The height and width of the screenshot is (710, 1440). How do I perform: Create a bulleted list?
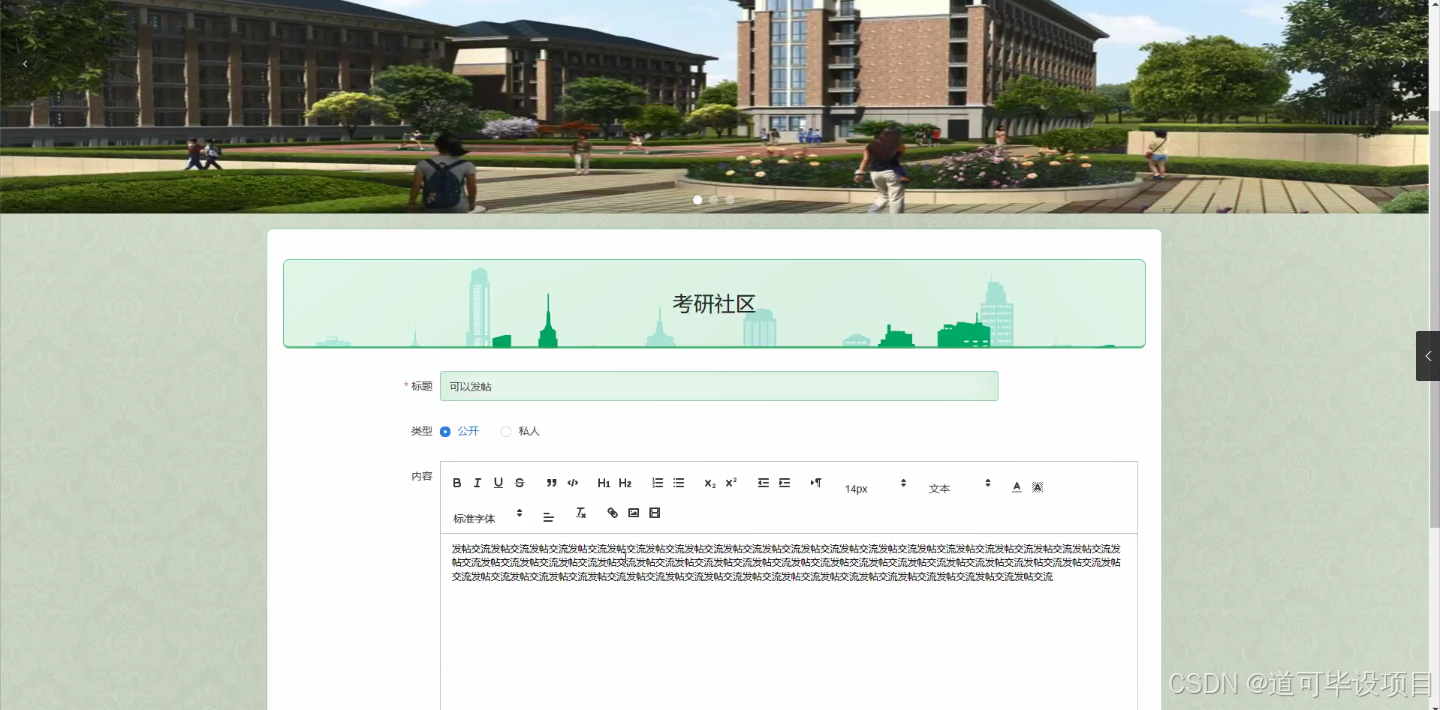point(678,483)
